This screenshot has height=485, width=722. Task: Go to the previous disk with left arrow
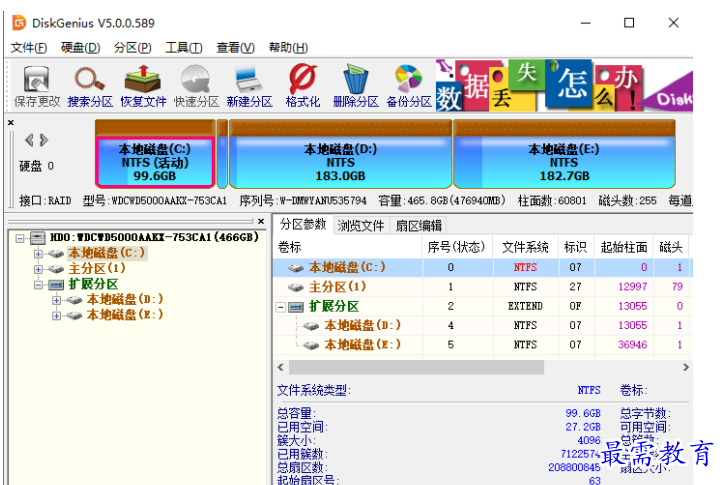click(29, 140)
